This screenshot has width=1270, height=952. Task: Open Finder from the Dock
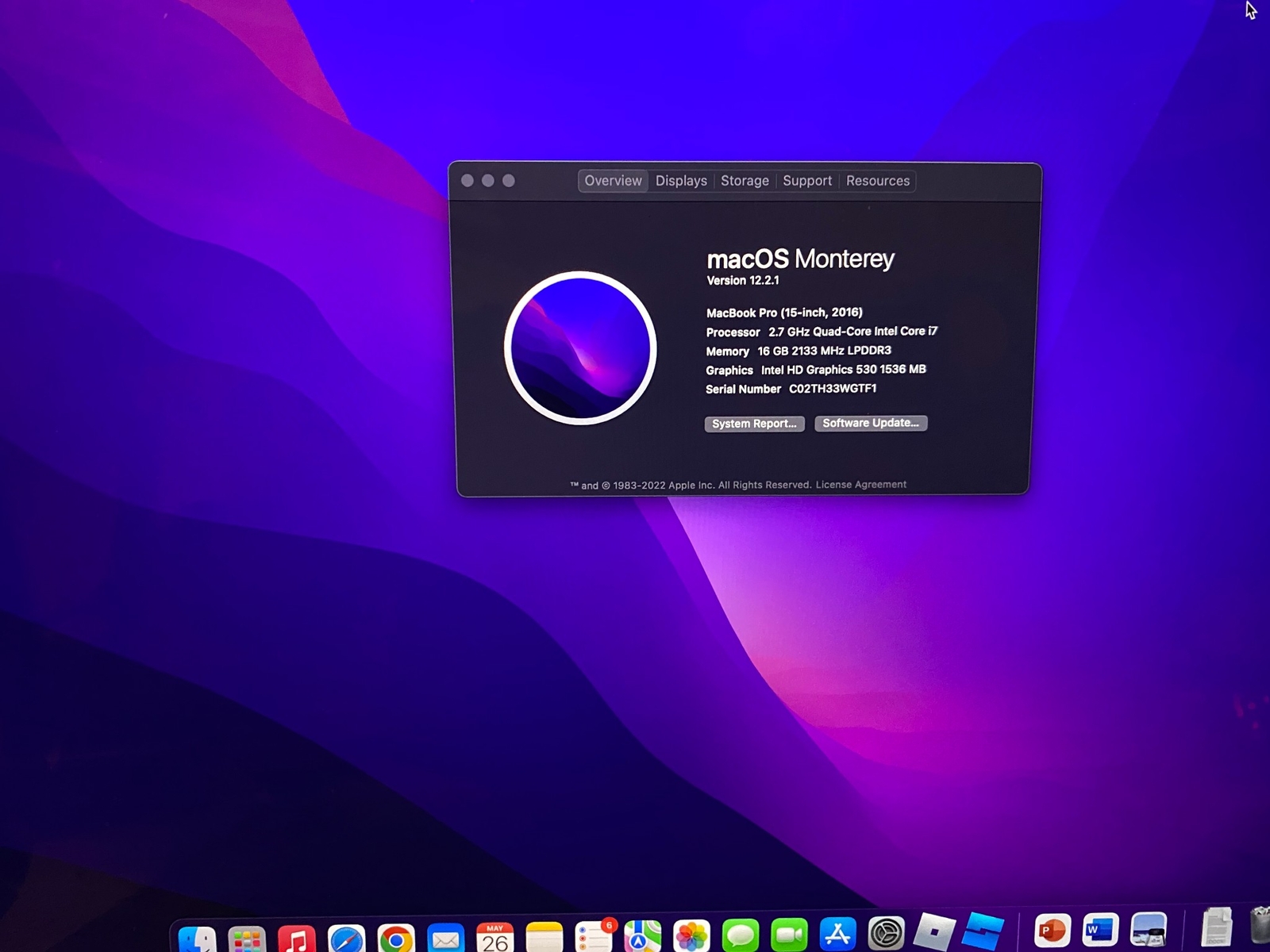click(x=198, y=939)
